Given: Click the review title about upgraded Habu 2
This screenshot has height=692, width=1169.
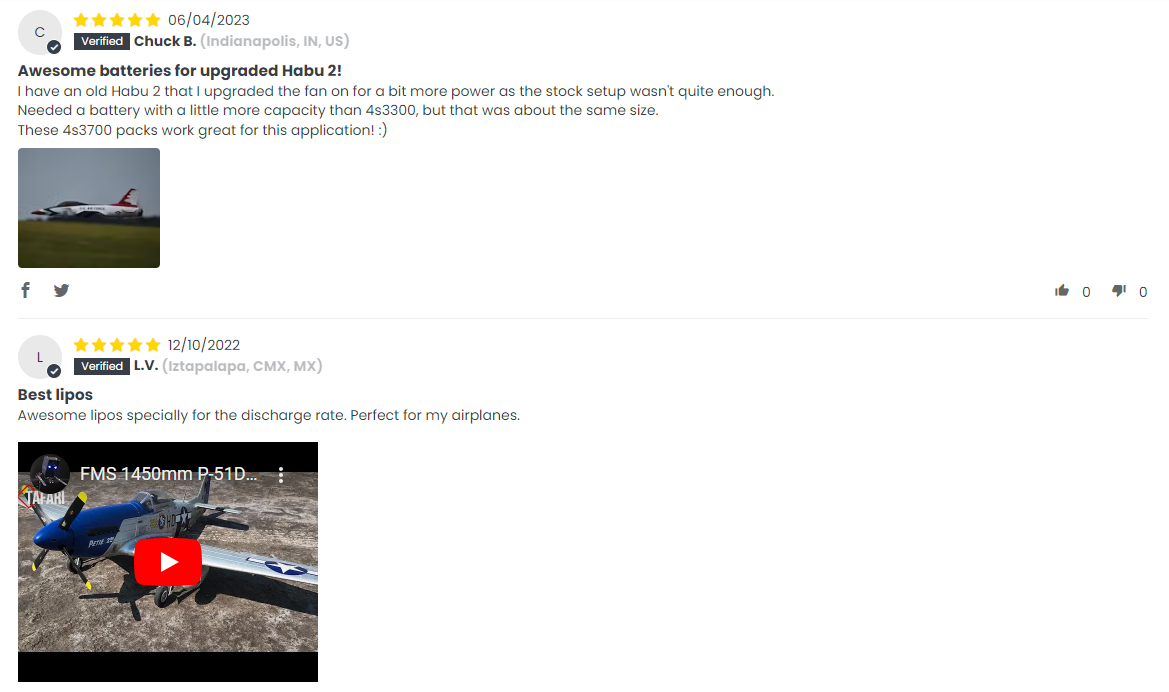Looking at the screenshot, I should click(x=180, y=71).
